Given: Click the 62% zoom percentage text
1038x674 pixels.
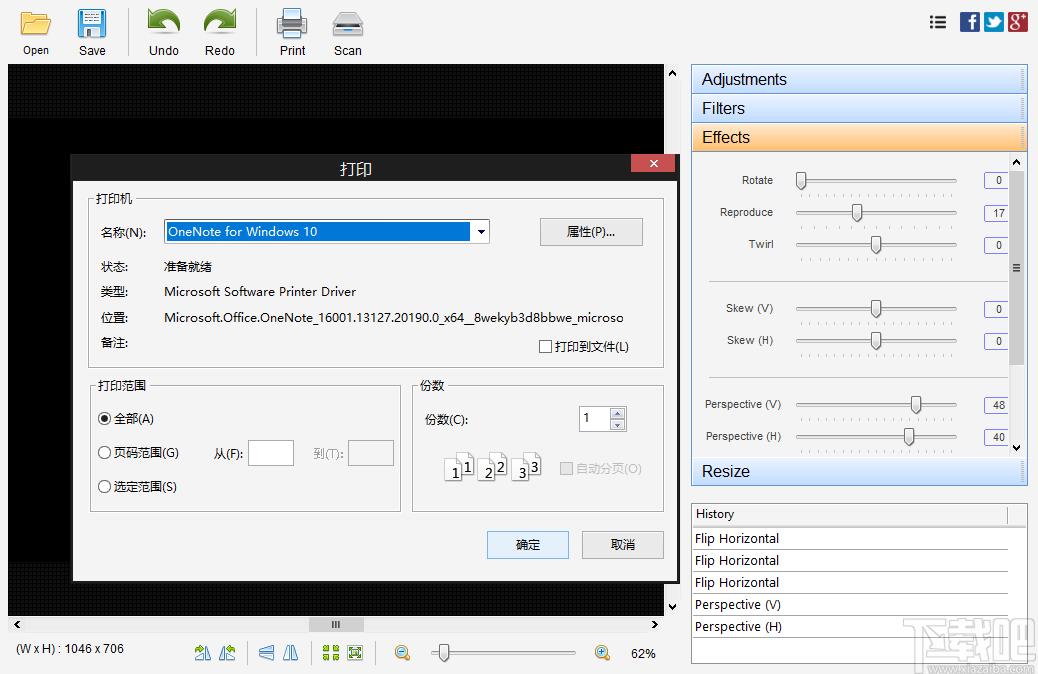Looking at the screenshot, I should click(x=643, y=653).
